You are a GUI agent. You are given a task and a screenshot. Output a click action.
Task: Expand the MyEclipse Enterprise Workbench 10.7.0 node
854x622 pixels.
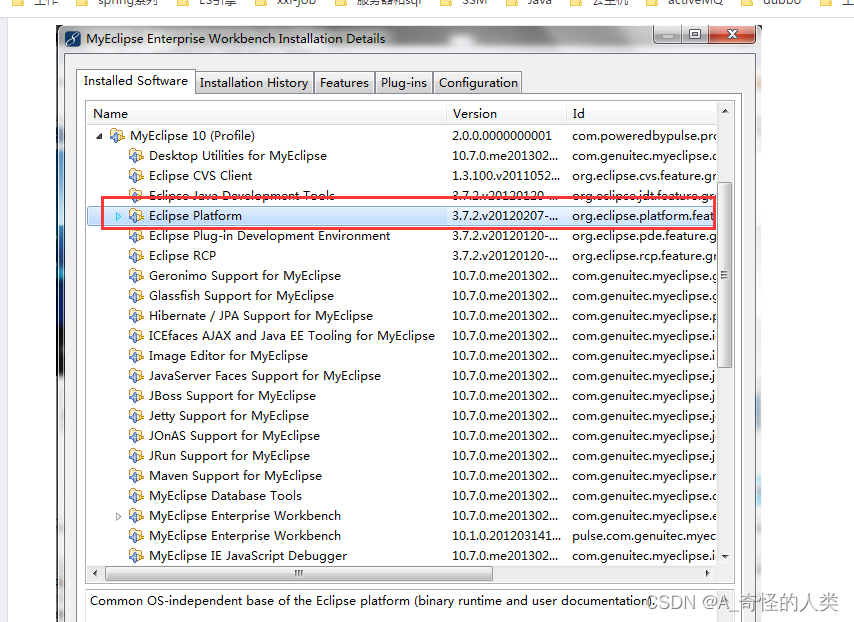pyautogui.click(x=118, y=516)
